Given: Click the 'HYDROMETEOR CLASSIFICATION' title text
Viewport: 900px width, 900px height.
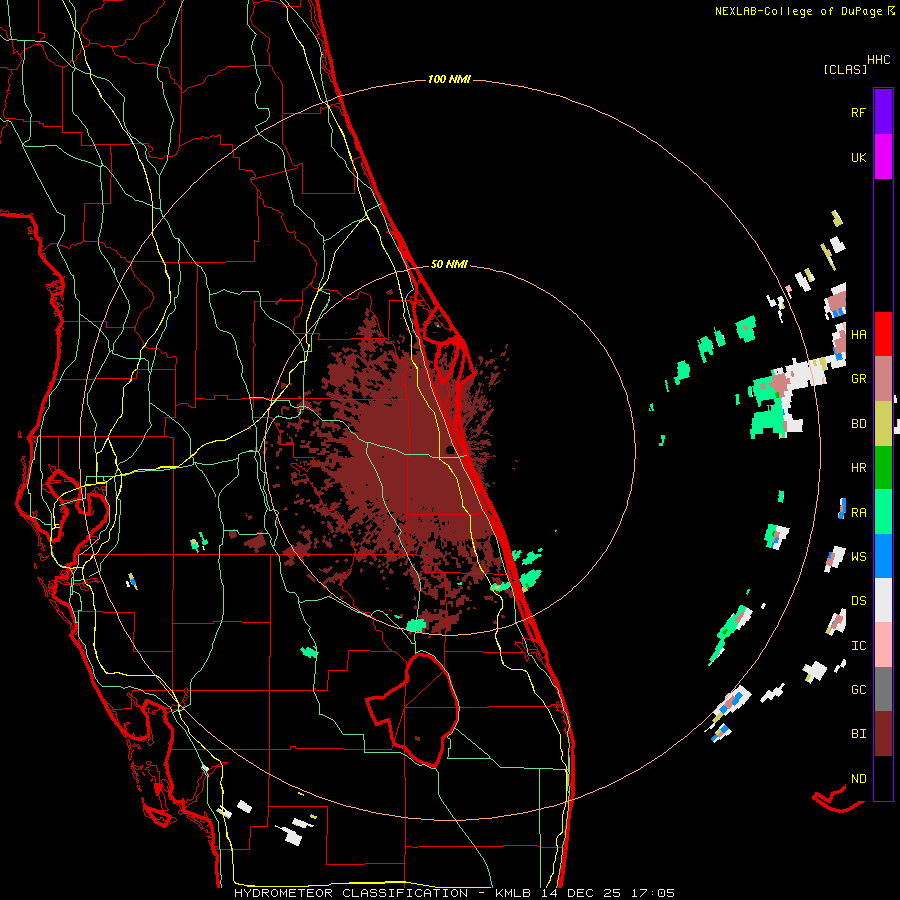Looking at the screenshot, I should (351, 893).
